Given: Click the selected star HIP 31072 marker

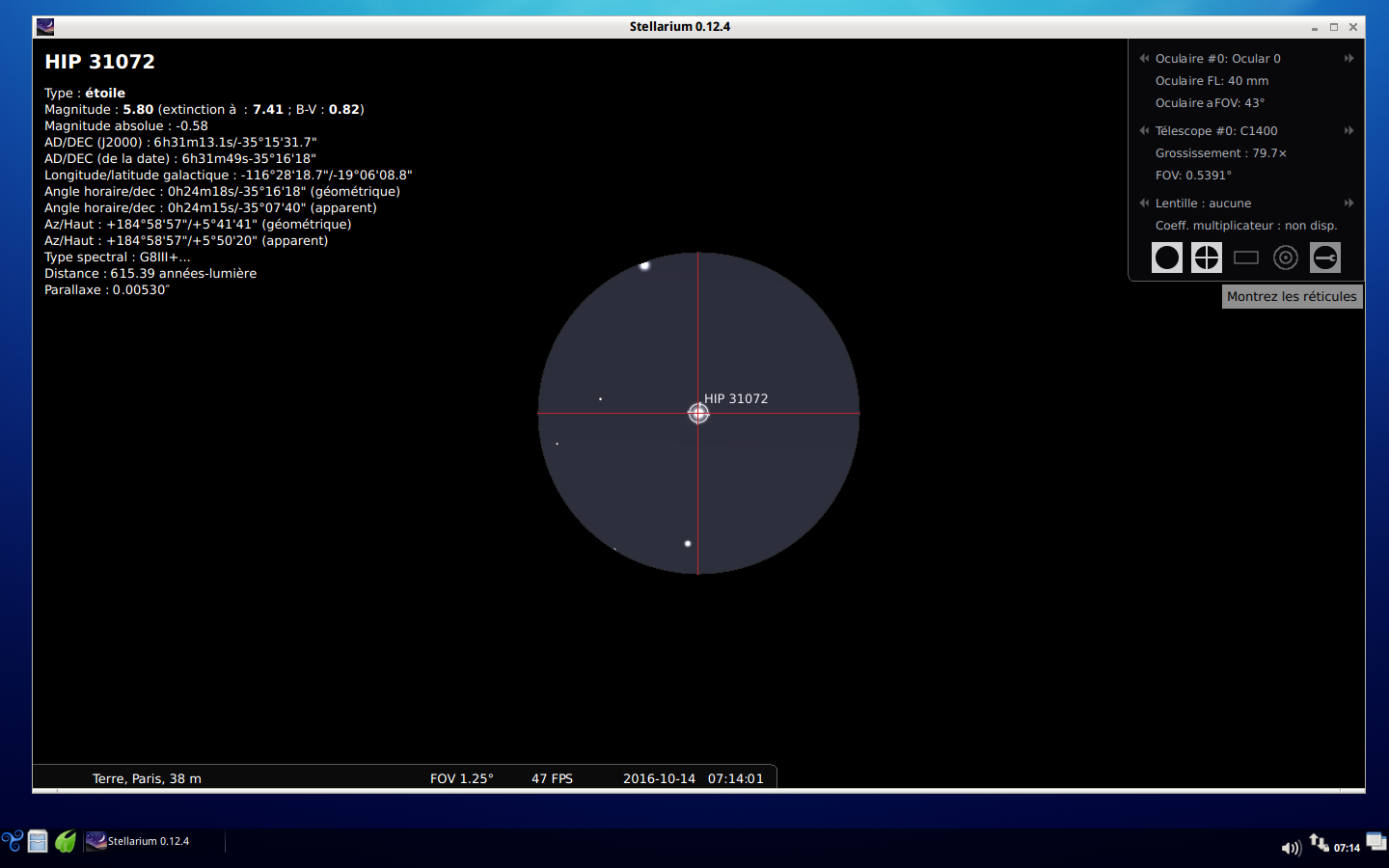Looking at the screenshot, I should click(x=698, y=413).
